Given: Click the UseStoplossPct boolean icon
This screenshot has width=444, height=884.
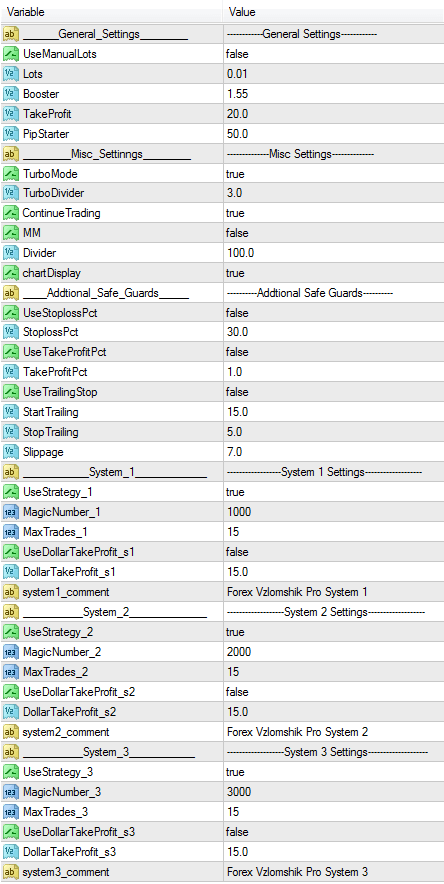Looking at the screenshot, I should click(11, 312).
